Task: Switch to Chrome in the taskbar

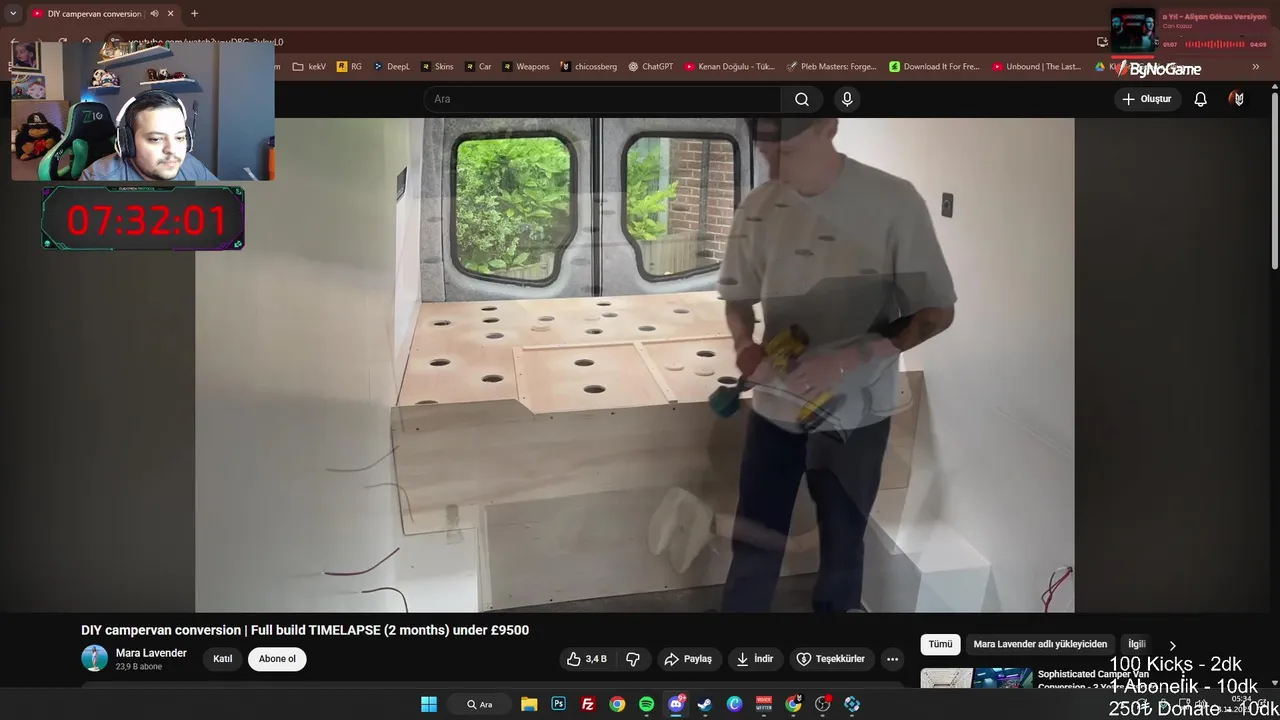Action: click(617, 704)
